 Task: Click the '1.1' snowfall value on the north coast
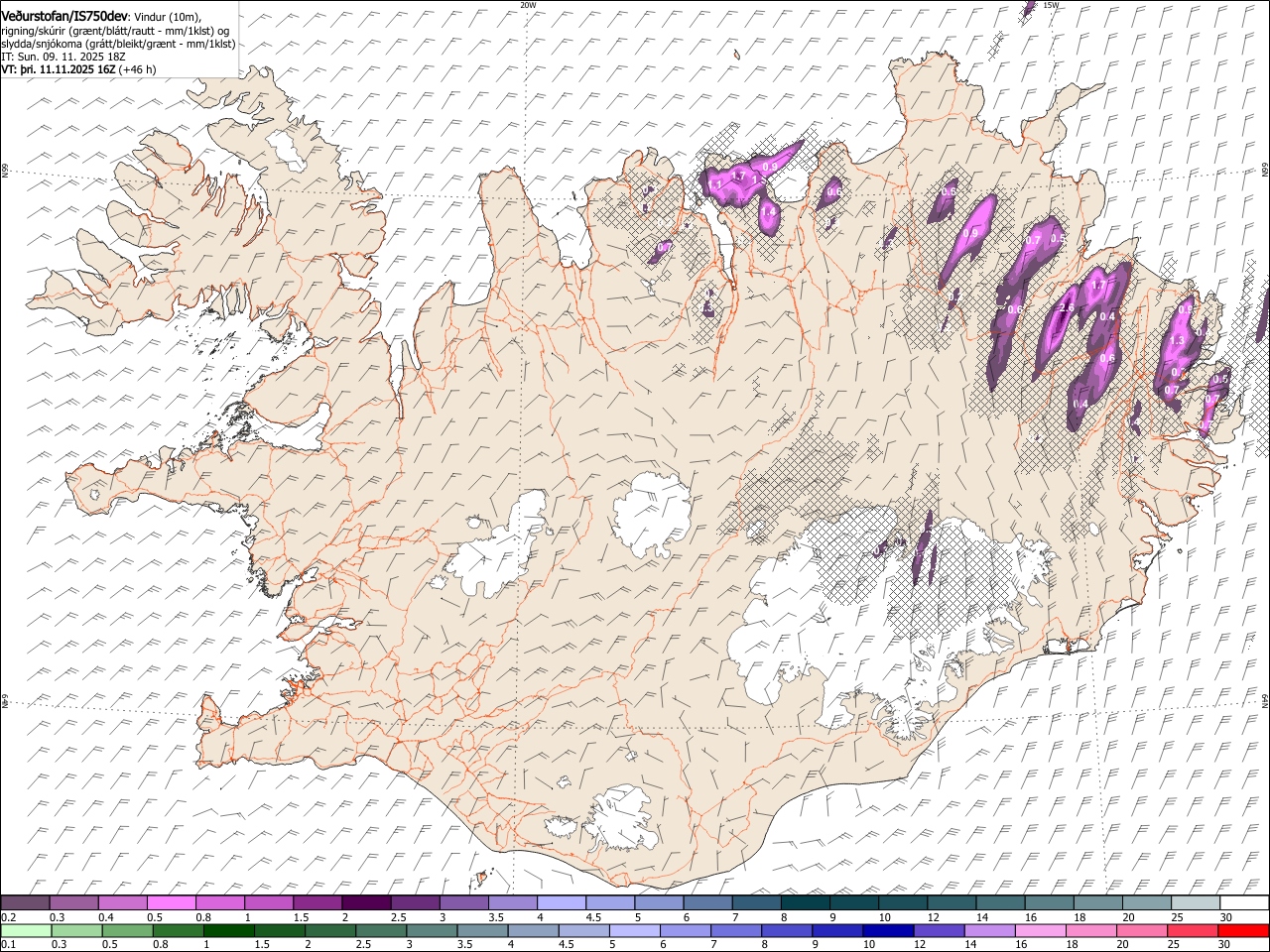pyautogui.click(x=715, y=184)
